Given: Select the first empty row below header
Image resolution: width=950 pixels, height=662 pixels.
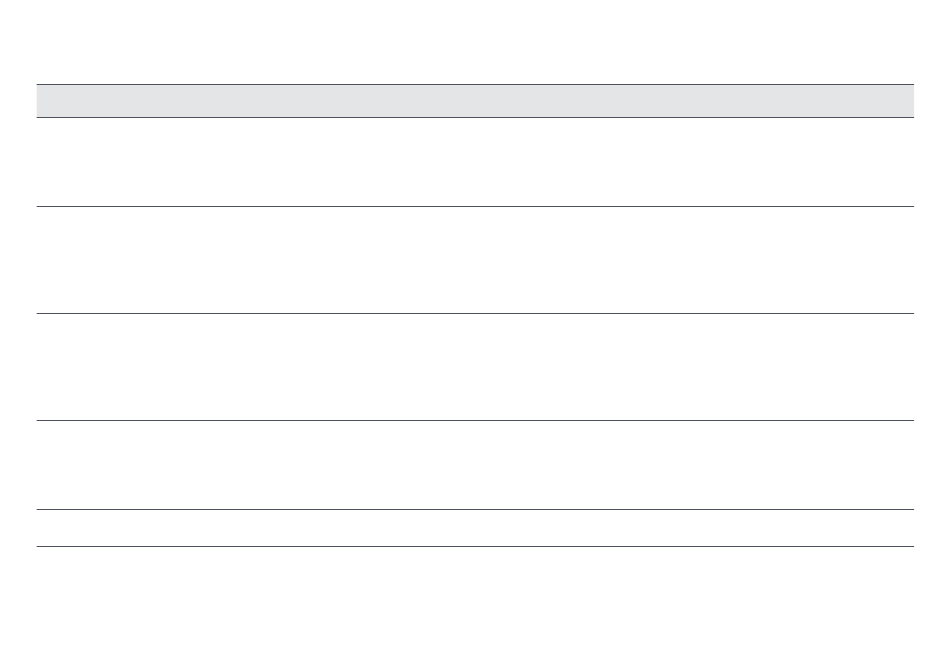Looking at the screenshot, I should (x=475, y=162).
